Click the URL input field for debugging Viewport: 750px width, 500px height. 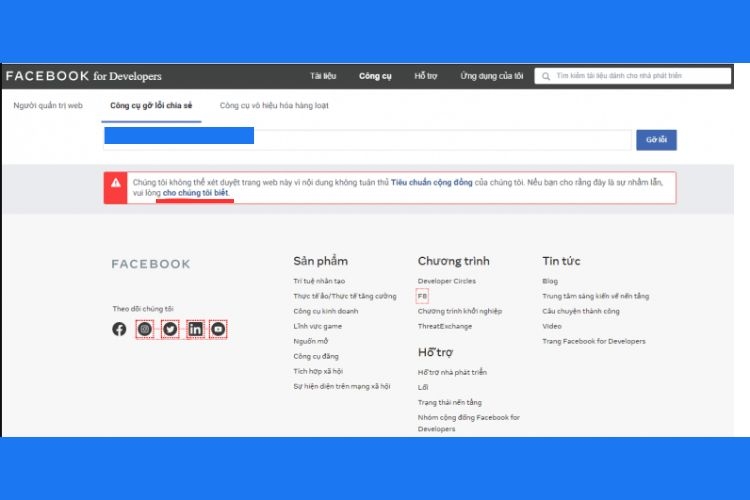(367, 140)
